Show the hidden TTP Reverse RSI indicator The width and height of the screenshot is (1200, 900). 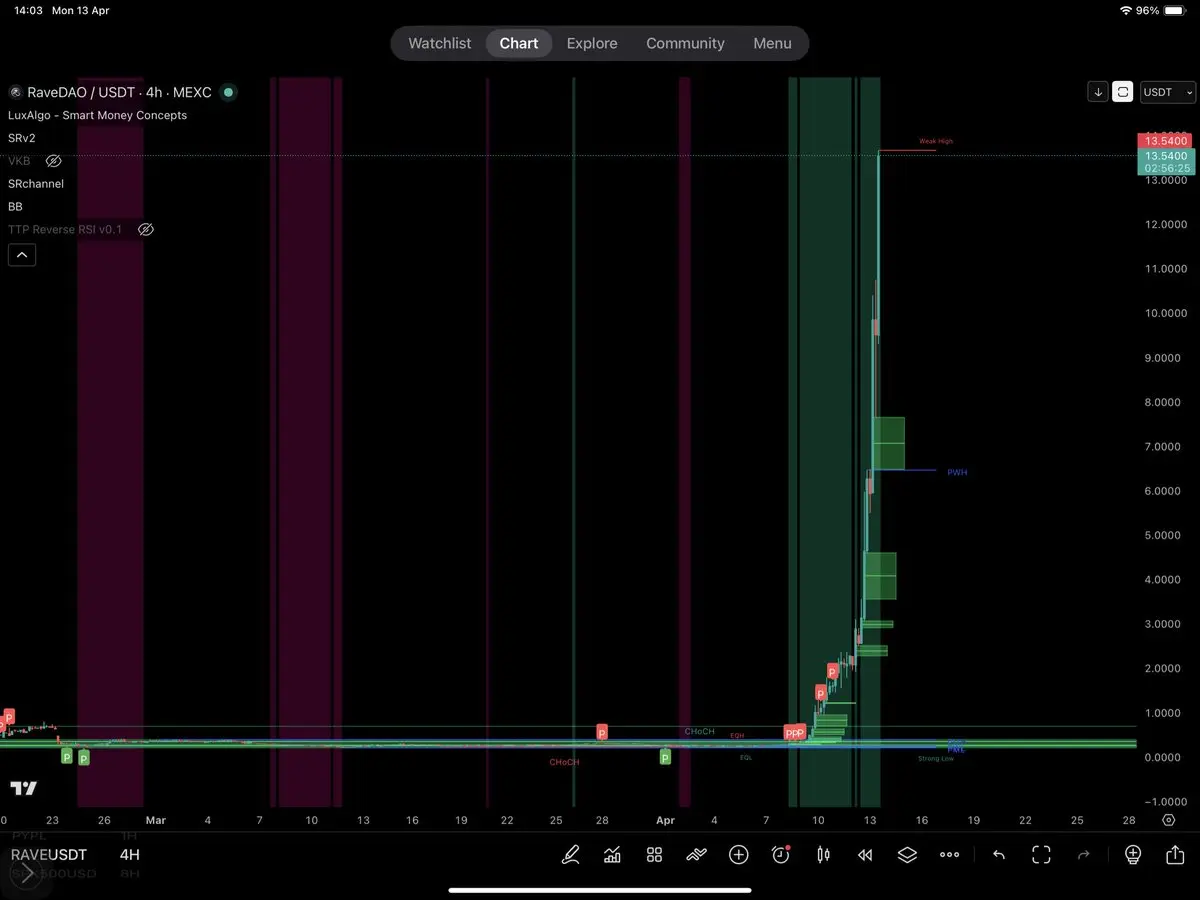click(x=145, y=230)
